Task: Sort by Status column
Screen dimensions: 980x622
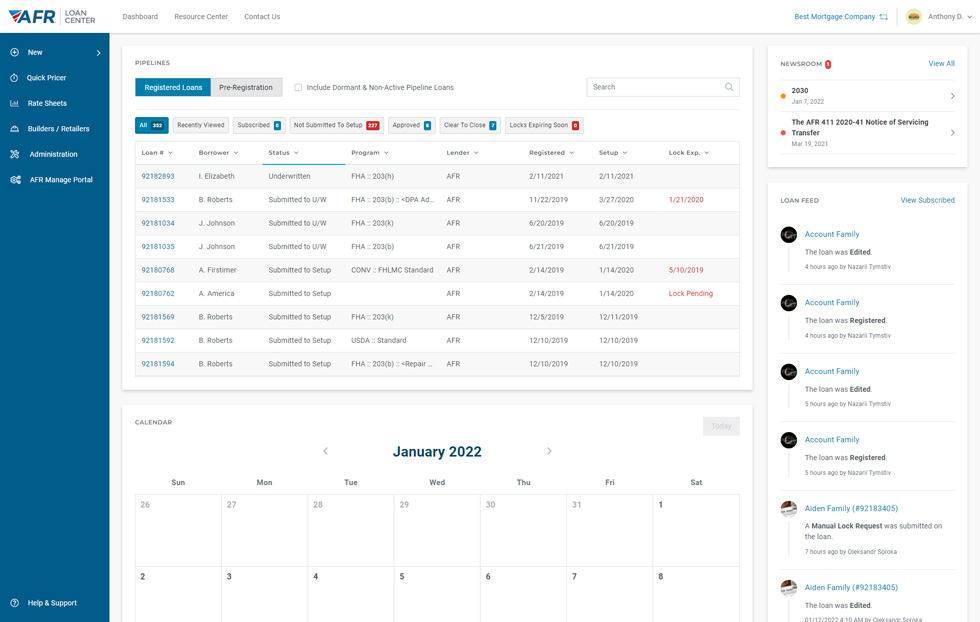Action: tap(284, 153)
